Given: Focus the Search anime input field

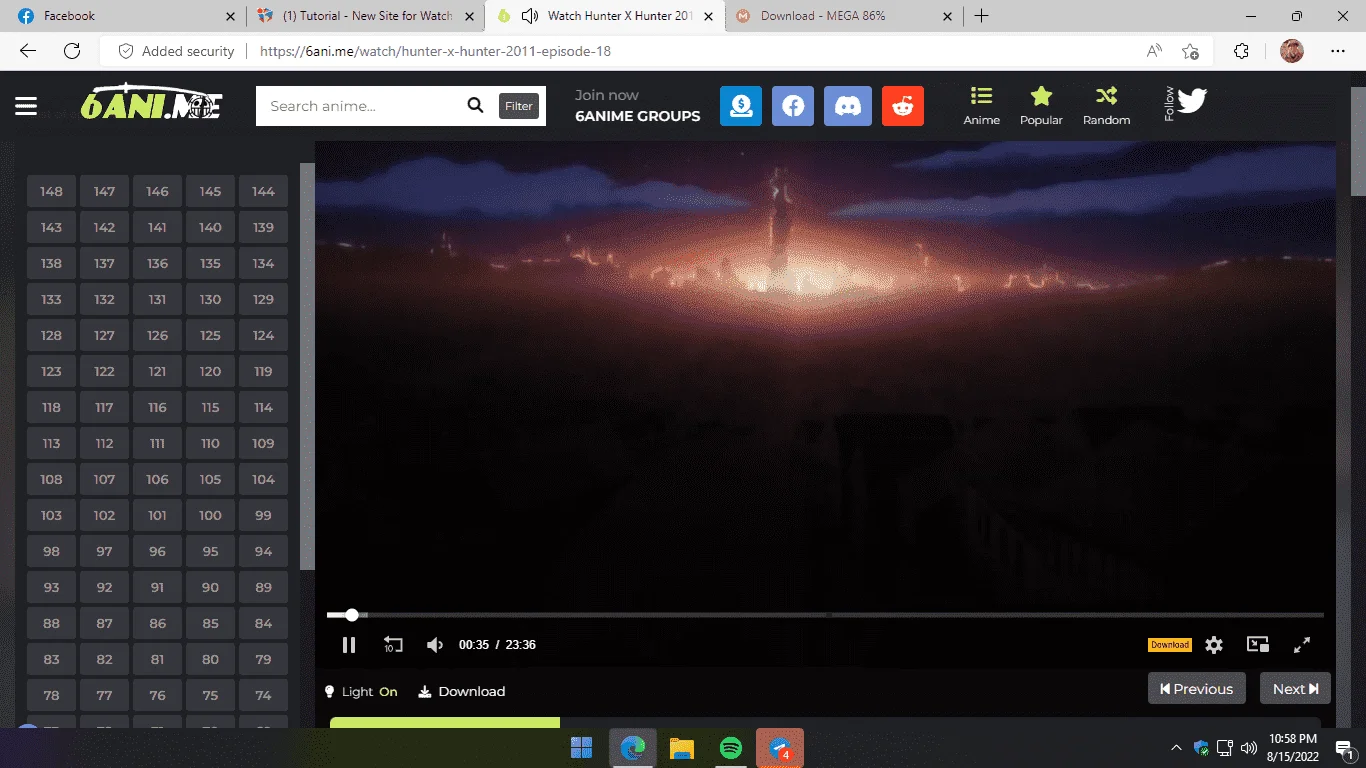Looking at the screenshot, I should click(361, 106).
